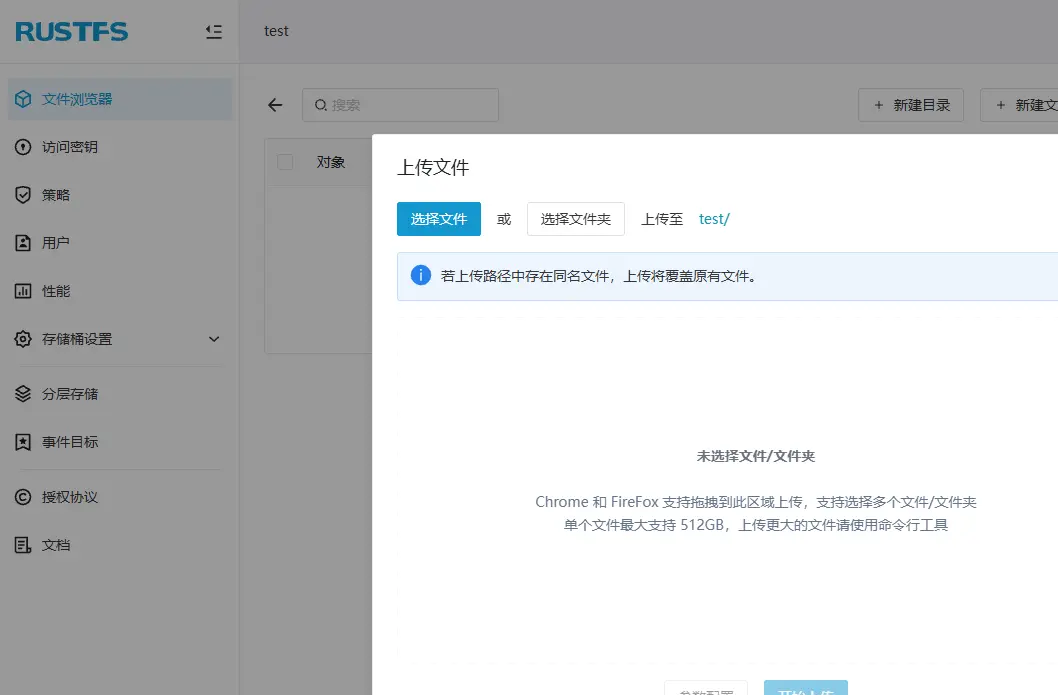Expand the 存储桶设置 chevron in sidebar
The image size is (1058, 695).
[x=213, y=339]
